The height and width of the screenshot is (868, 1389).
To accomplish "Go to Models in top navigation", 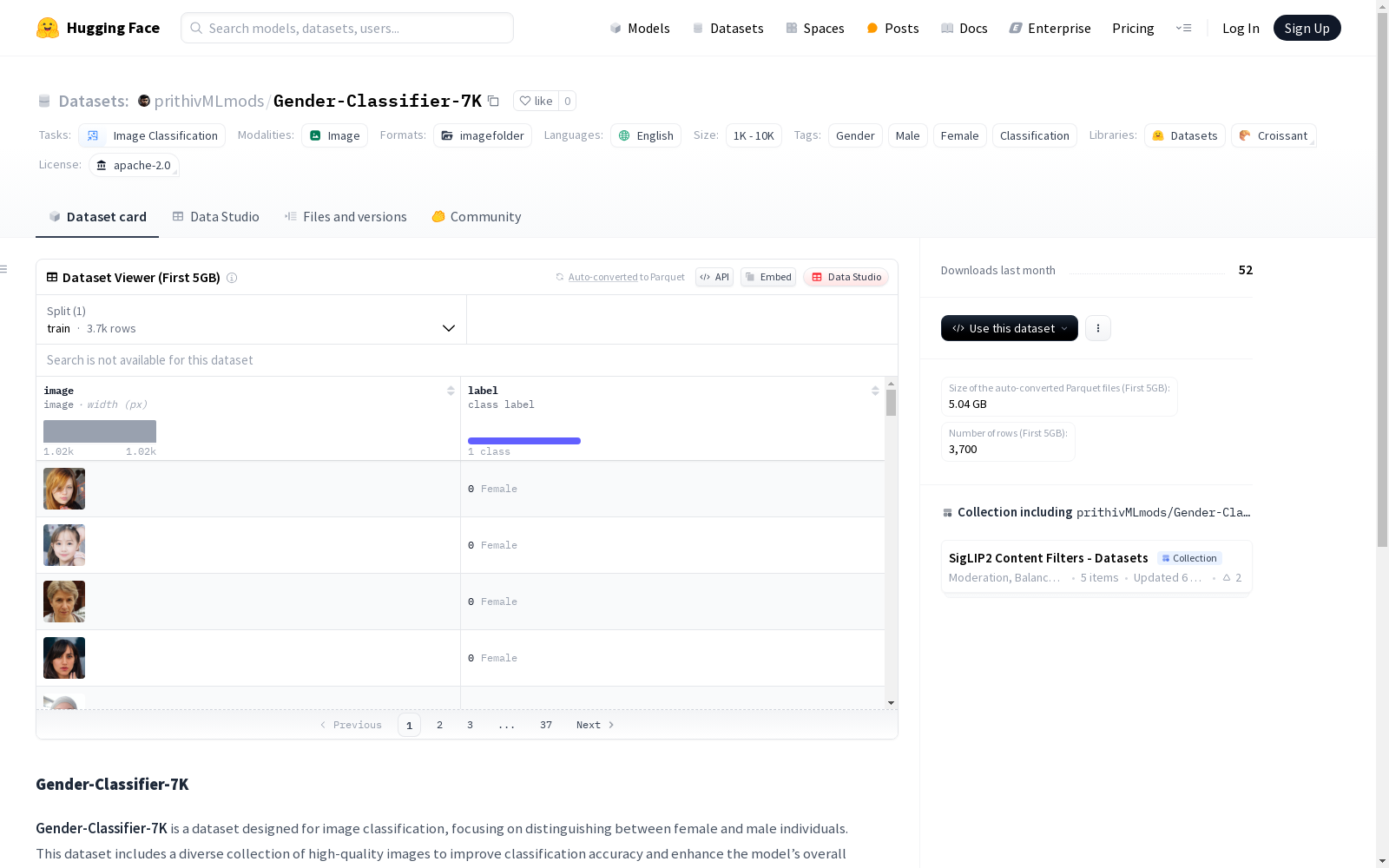I will [x=640, y=28].
